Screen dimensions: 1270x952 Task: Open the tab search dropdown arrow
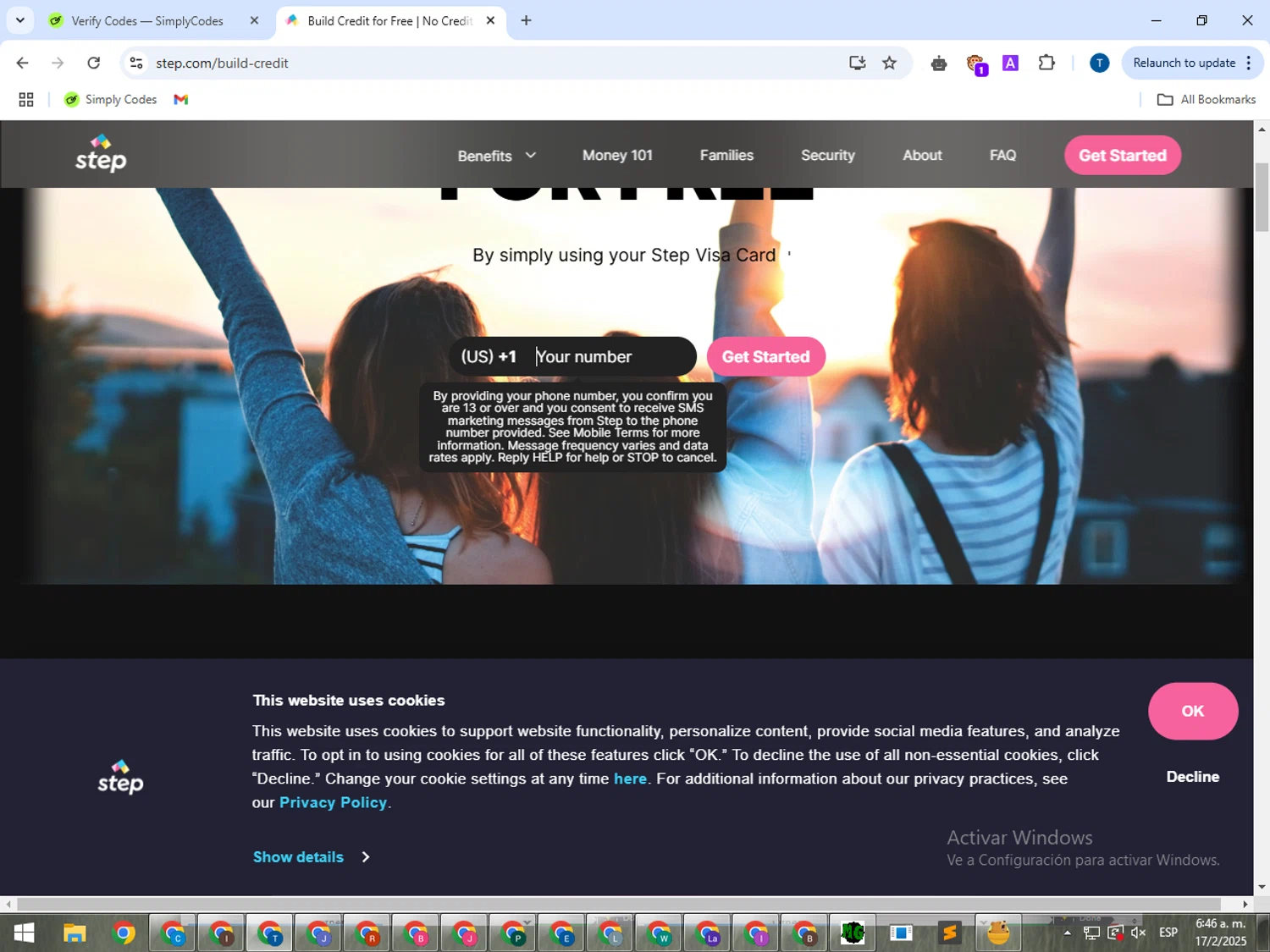(19, 20)
